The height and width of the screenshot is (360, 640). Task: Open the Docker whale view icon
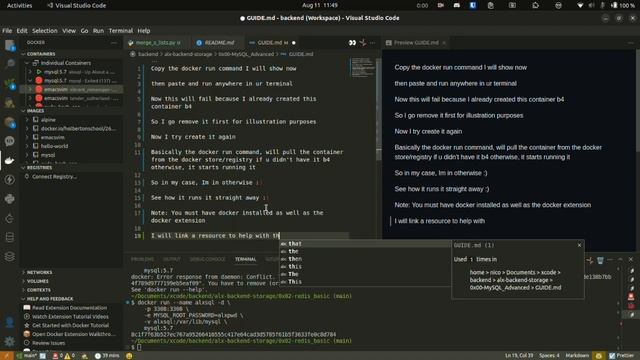click(9, 160)
